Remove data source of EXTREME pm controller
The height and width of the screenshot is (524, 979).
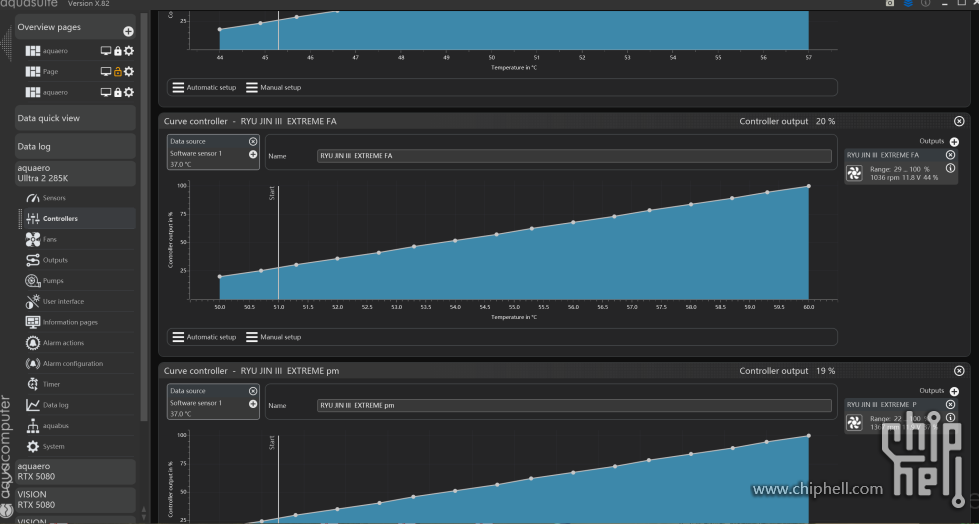pyautogui.click(x=253, y=391)
